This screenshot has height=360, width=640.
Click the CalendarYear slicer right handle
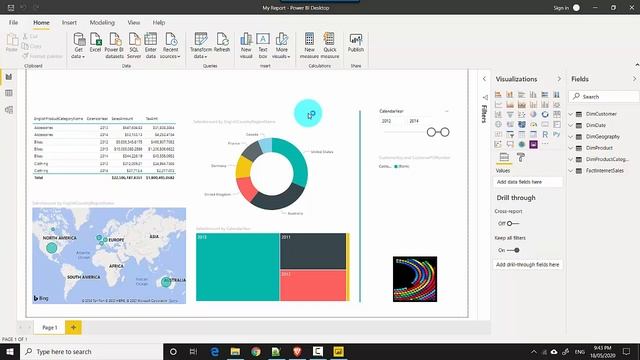[x=445, y=132]
